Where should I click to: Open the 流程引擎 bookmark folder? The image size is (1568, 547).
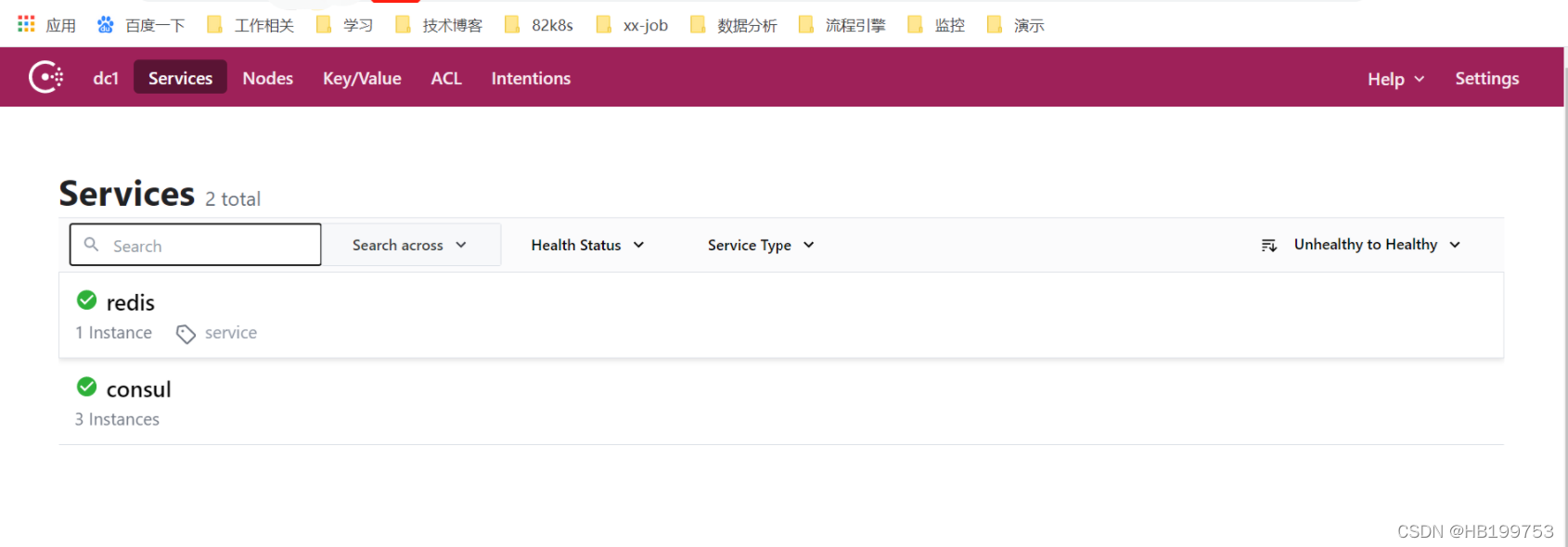pyautogui.click(x=842, y=25)
